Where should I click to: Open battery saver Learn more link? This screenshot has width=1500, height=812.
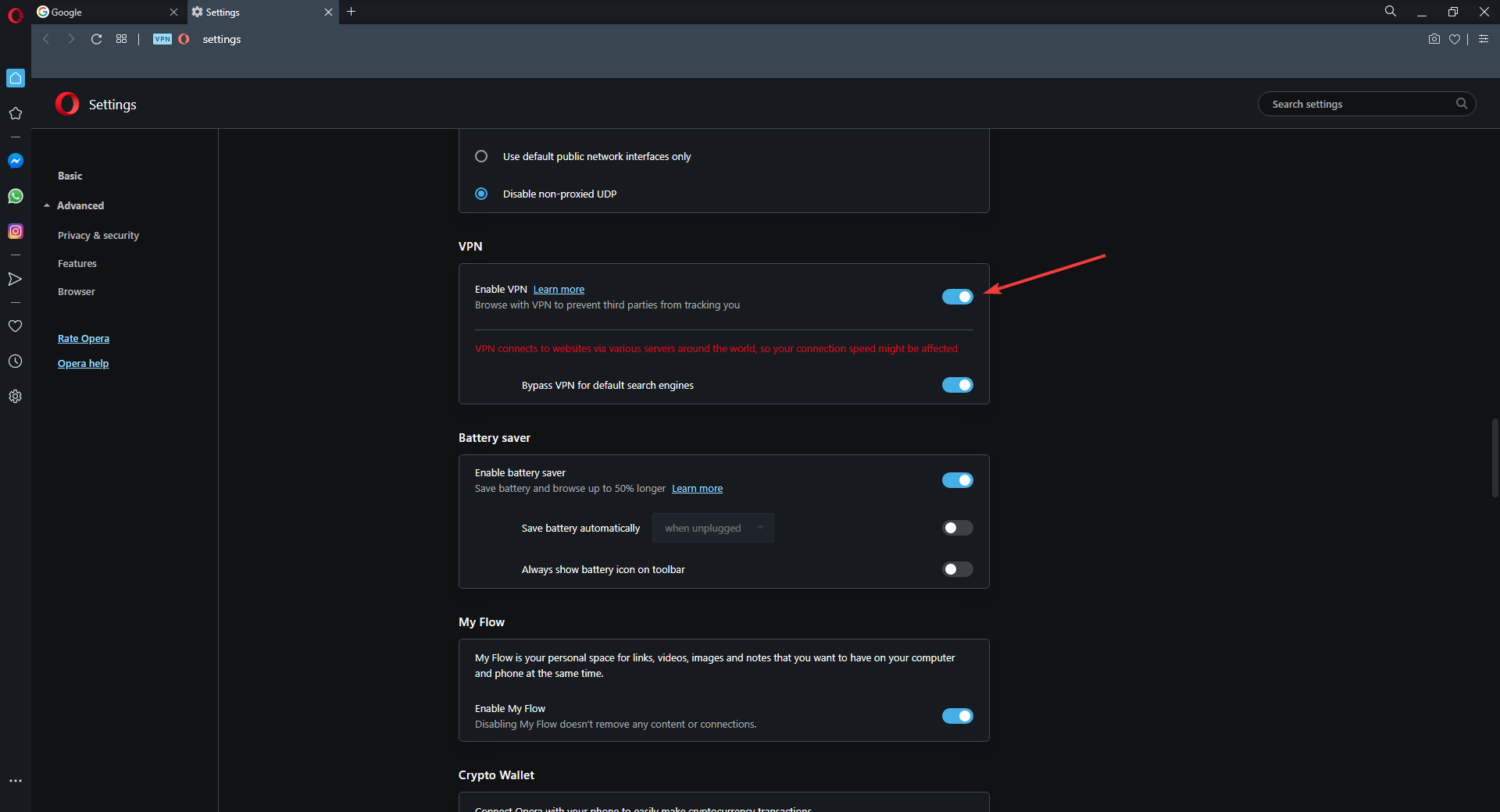697,488
